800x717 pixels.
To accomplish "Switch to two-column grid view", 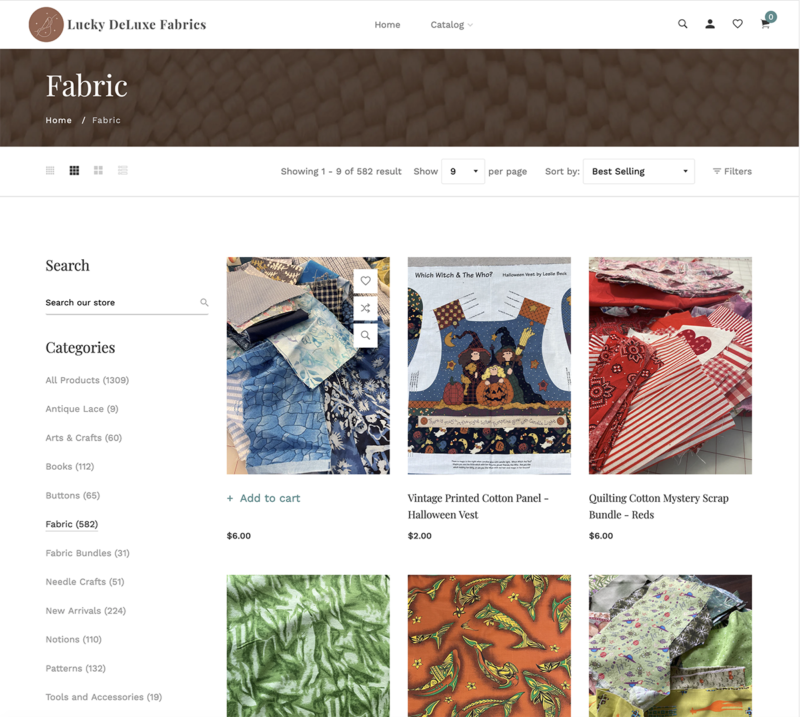I will tap(98, 170).
